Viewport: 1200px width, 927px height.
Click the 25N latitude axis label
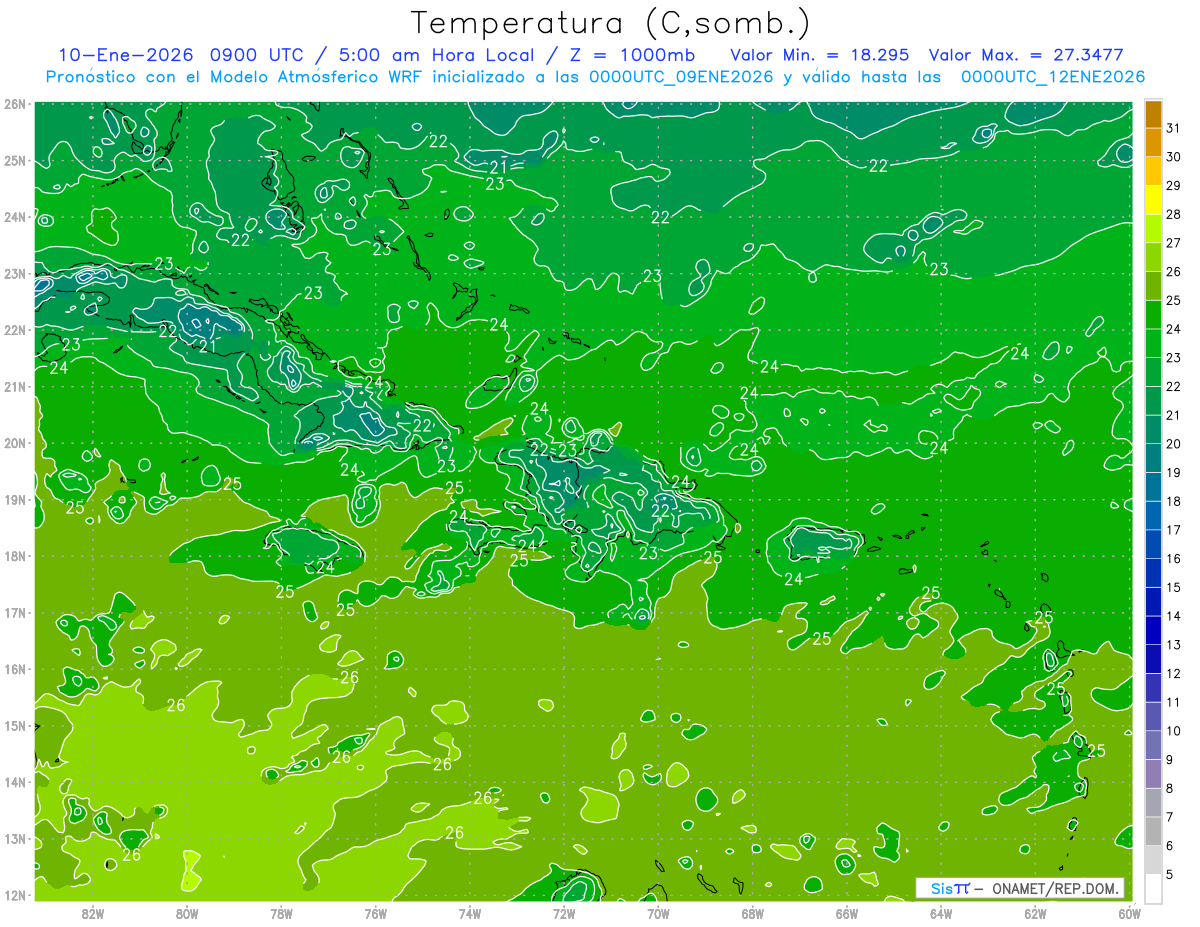tap(14, 161)
